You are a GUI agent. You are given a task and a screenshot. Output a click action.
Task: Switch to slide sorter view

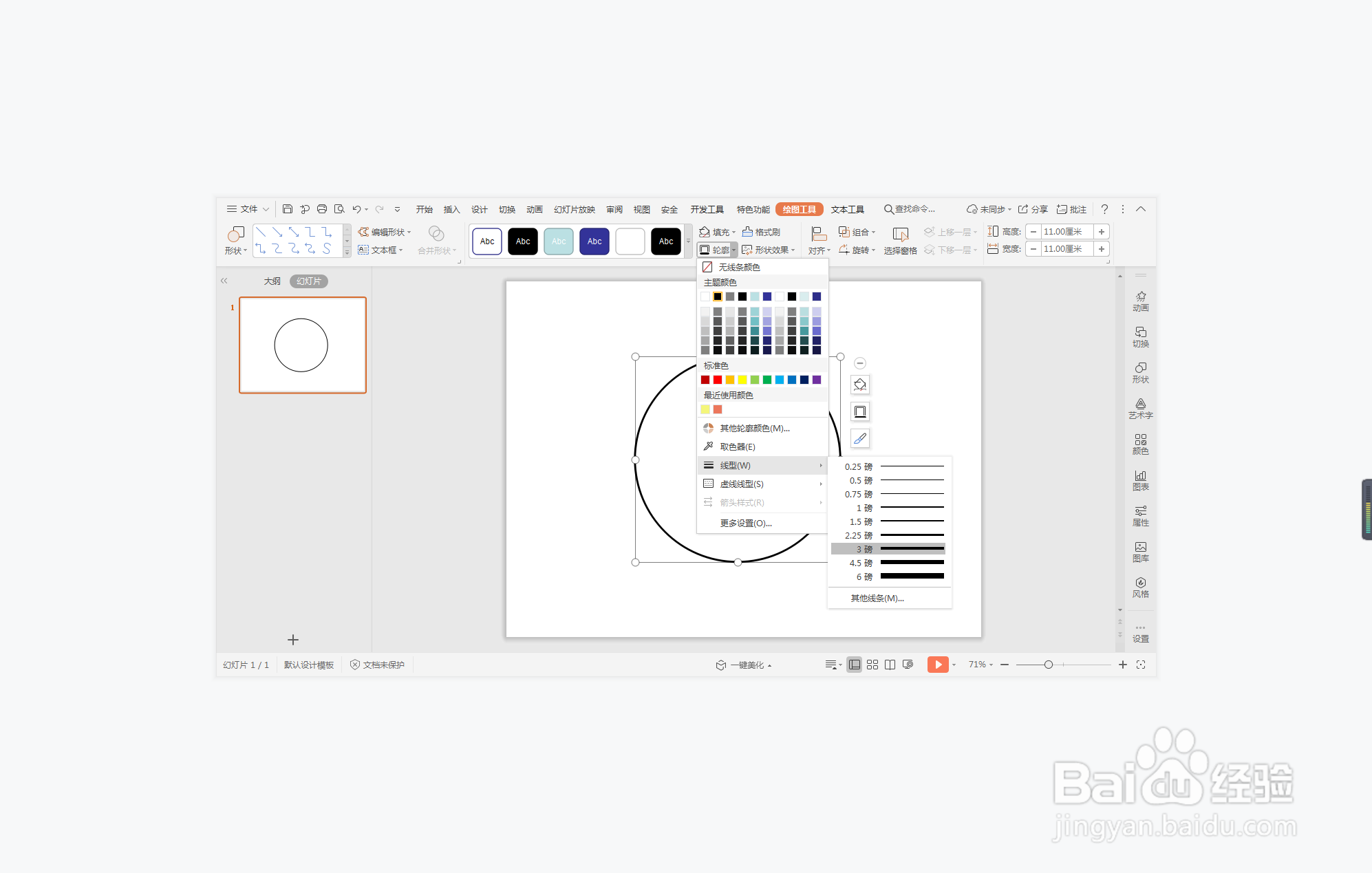(x=872, y=665)
